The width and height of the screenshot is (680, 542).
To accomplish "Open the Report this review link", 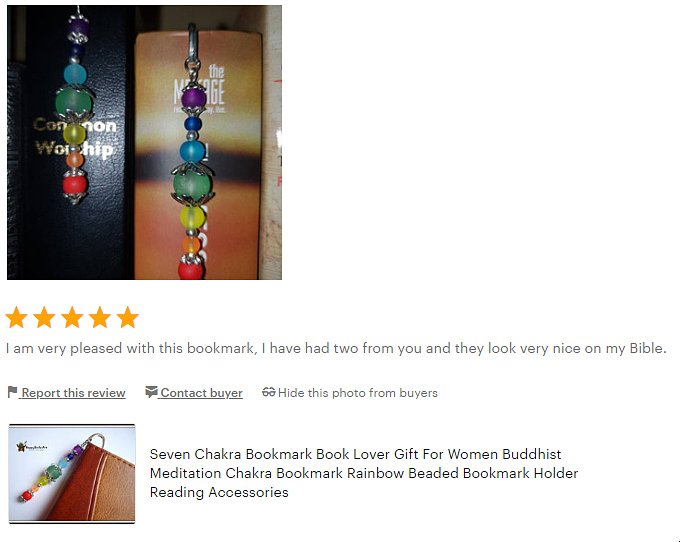I will (x=73, y=393).
